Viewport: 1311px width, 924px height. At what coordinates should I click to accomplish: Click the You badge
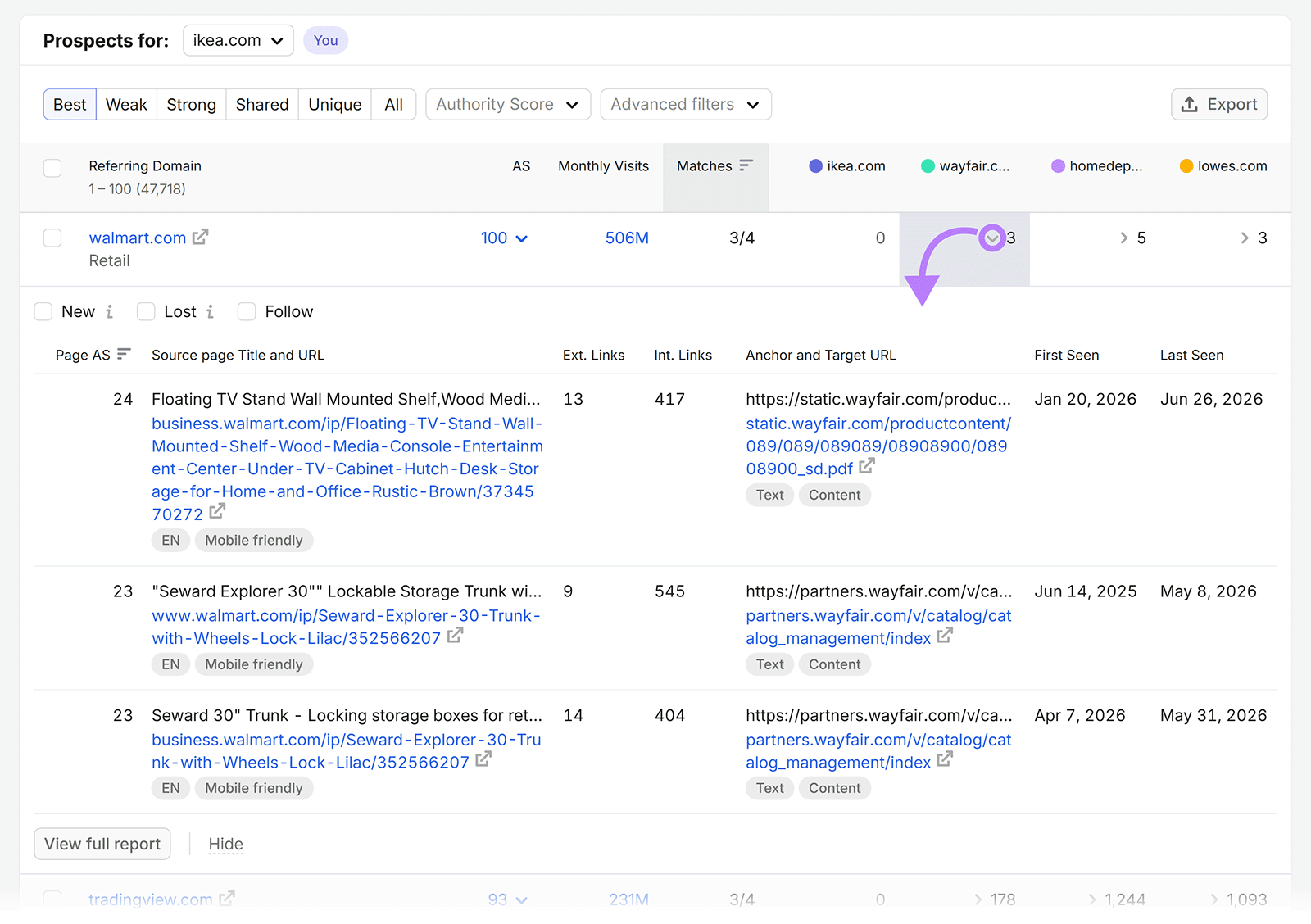[325, 40]
